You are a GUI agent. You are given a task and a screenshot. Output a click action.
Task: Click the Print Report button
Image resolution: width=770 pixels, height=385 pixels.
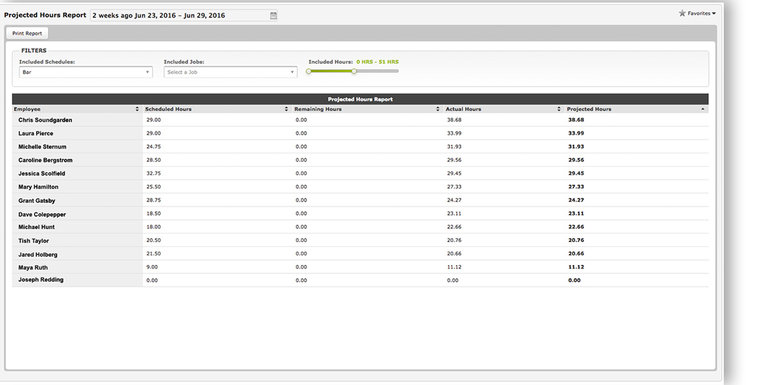click(27, 33)
